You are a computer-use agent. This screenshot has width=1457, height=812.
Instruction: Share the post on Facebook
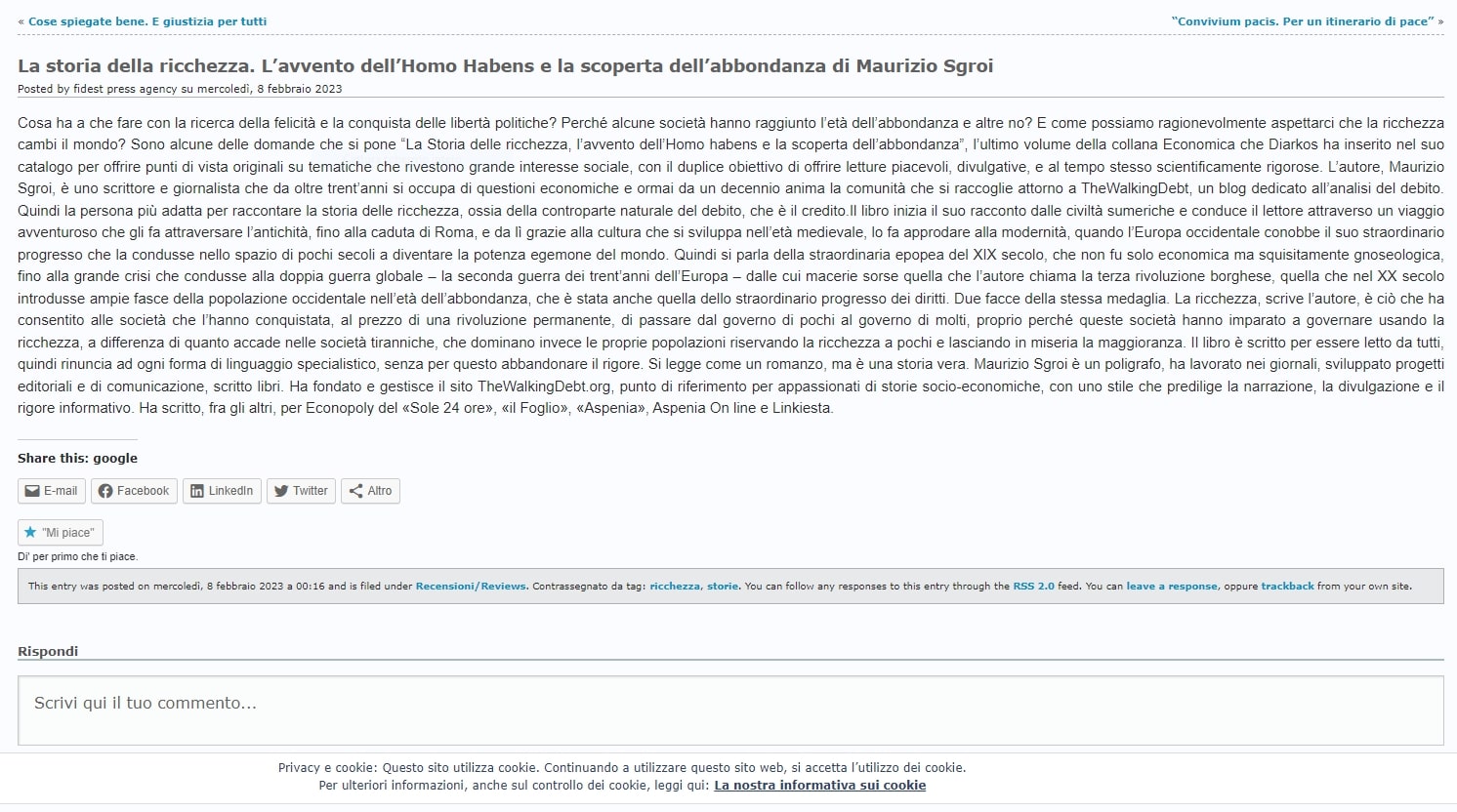pyautogui.click(x=134, y=491)
